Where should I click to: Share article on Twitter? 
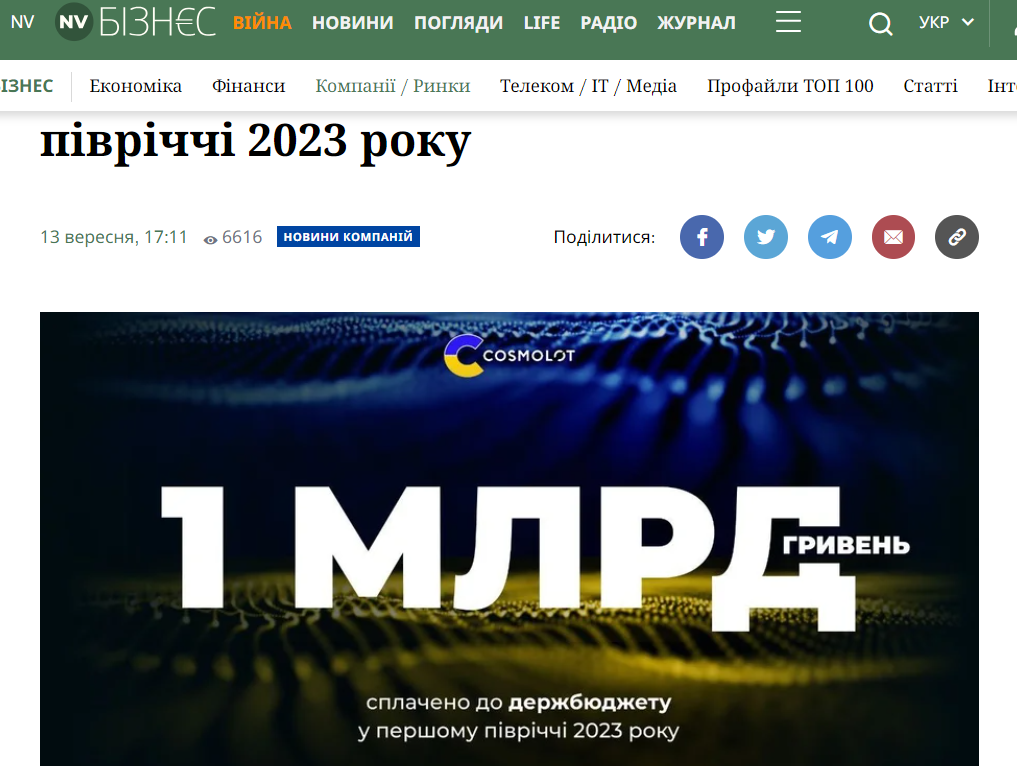pos(766,237)
